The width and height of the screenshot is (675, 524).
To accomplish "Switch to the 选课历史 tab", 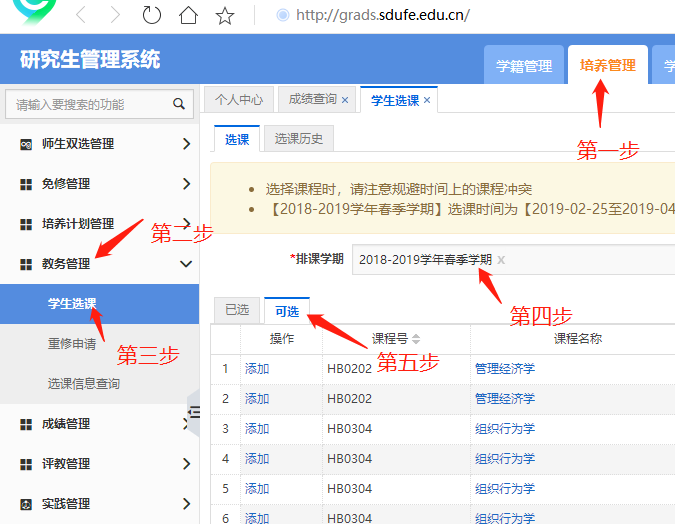I will 299,139.
